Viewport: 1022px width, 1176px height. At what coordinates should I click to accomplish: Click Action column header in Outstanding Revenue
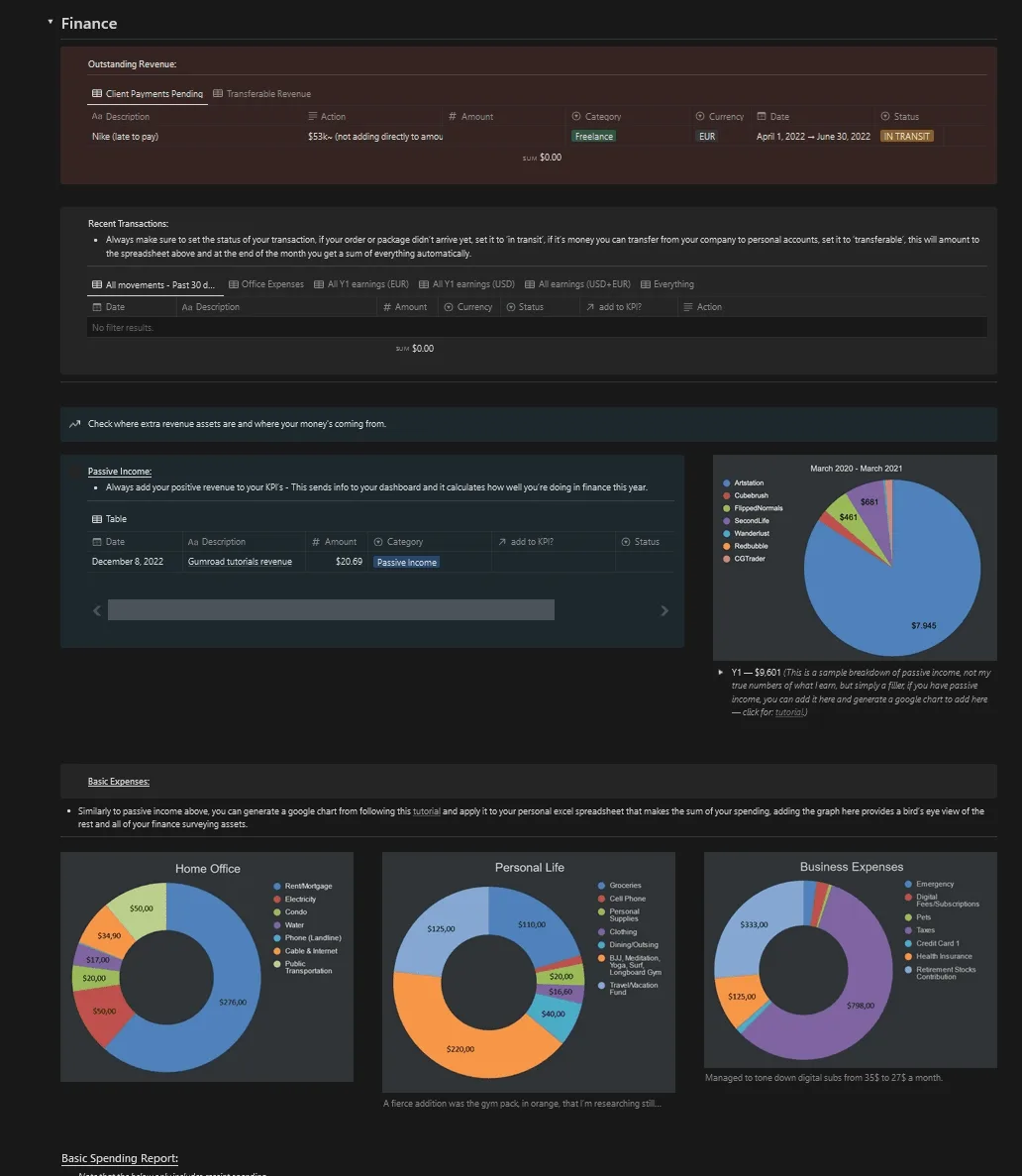point(327,116)
